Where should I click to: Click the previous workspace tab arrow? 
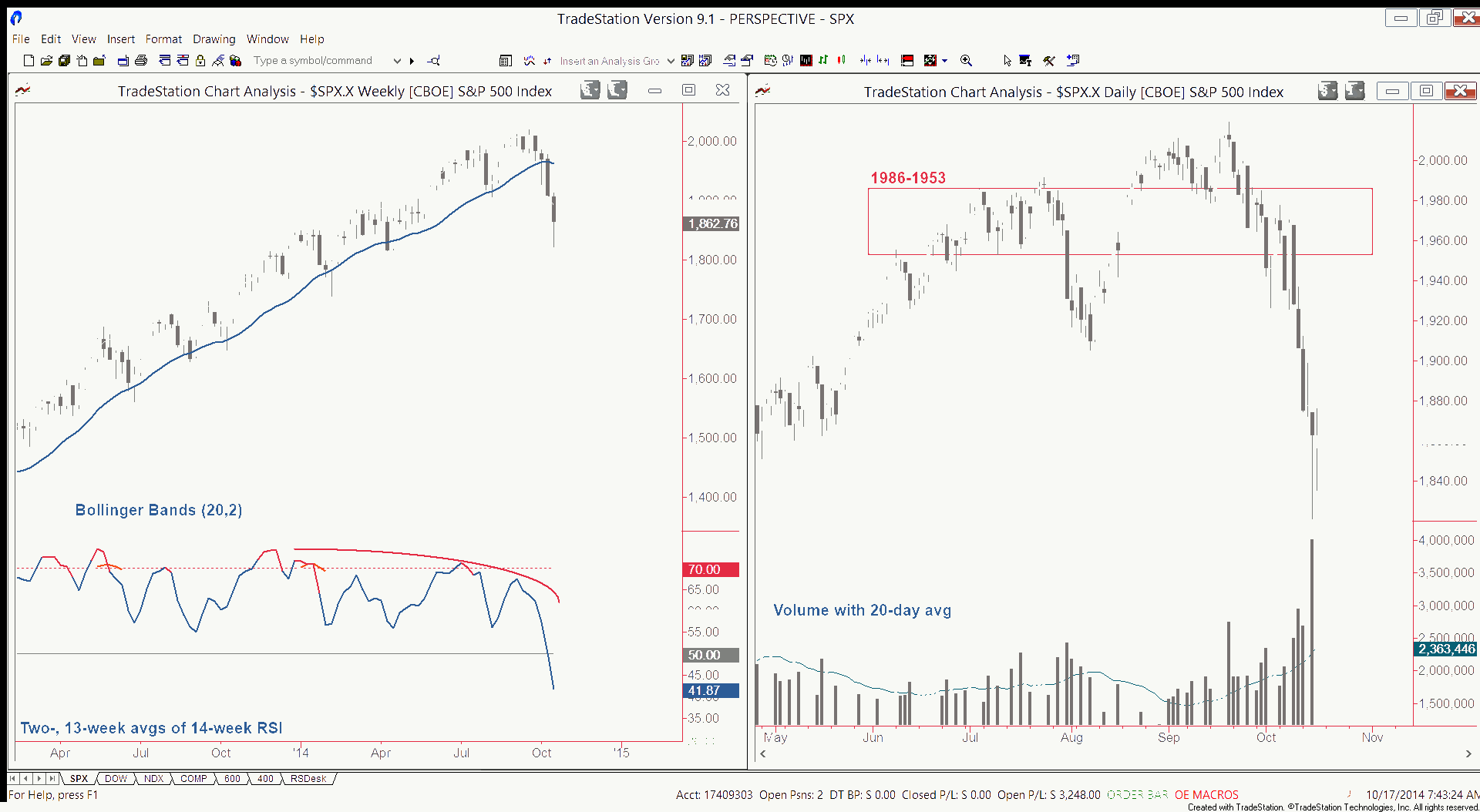pos(26,779)
